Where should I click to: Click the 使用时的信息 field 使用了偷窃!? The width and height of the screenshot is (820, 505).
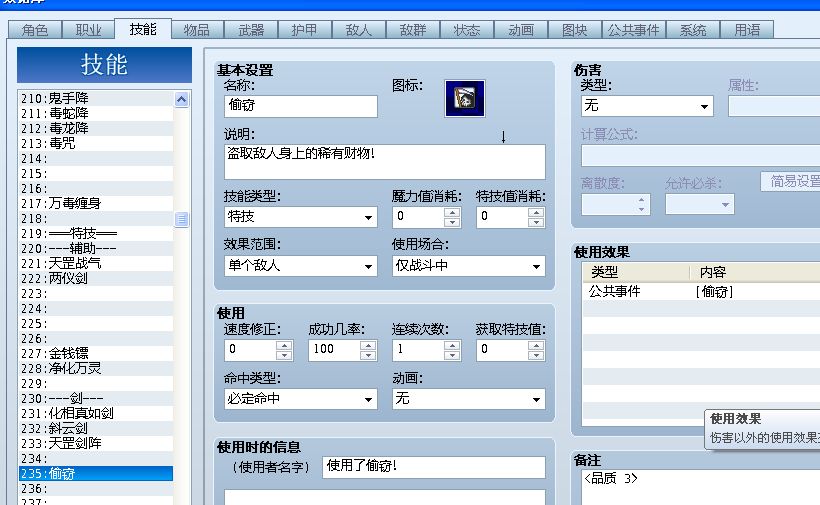(434, 467)
